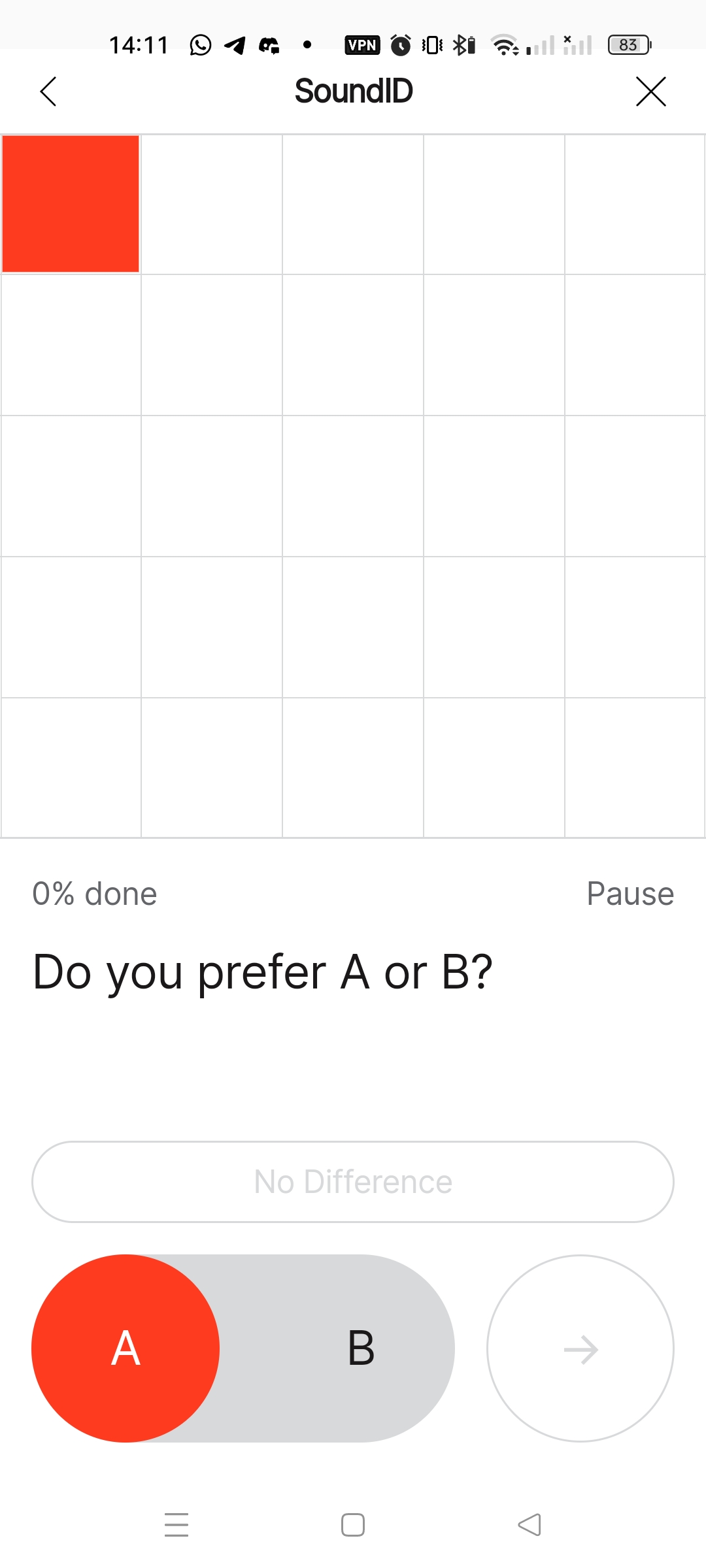Tap the center cell of the grid
This screenshot has height=1568, width=706.
[353, 486]
